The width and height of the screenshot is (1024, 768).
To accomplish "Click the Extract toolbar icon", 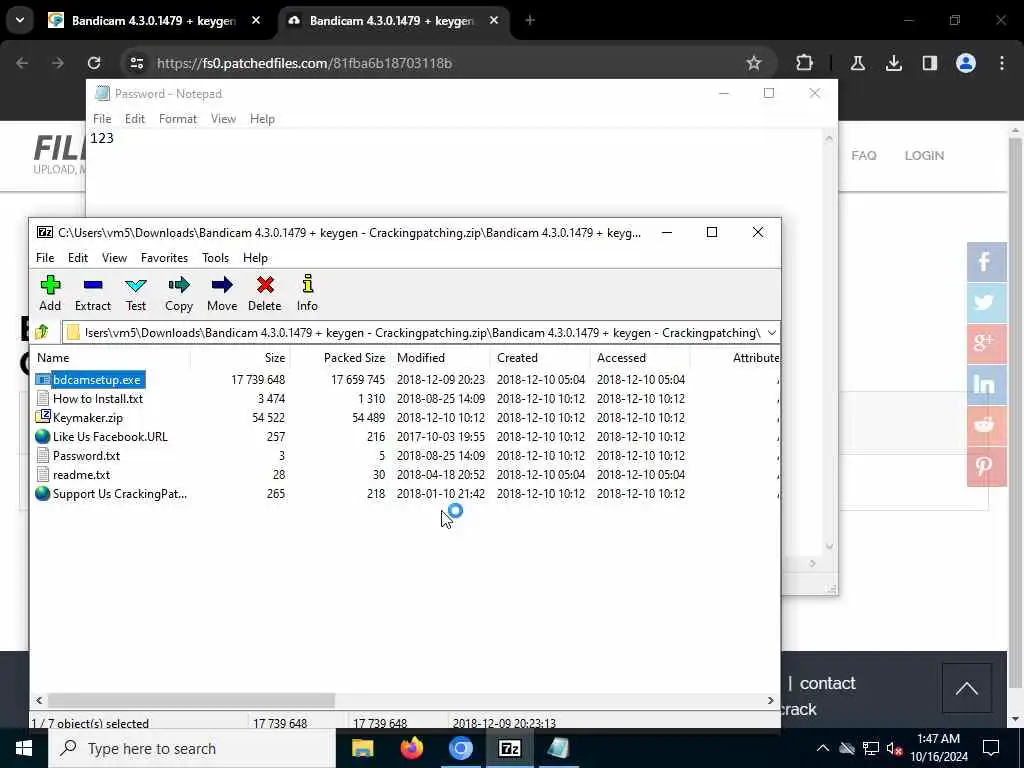I will click(x=93, y=293).
